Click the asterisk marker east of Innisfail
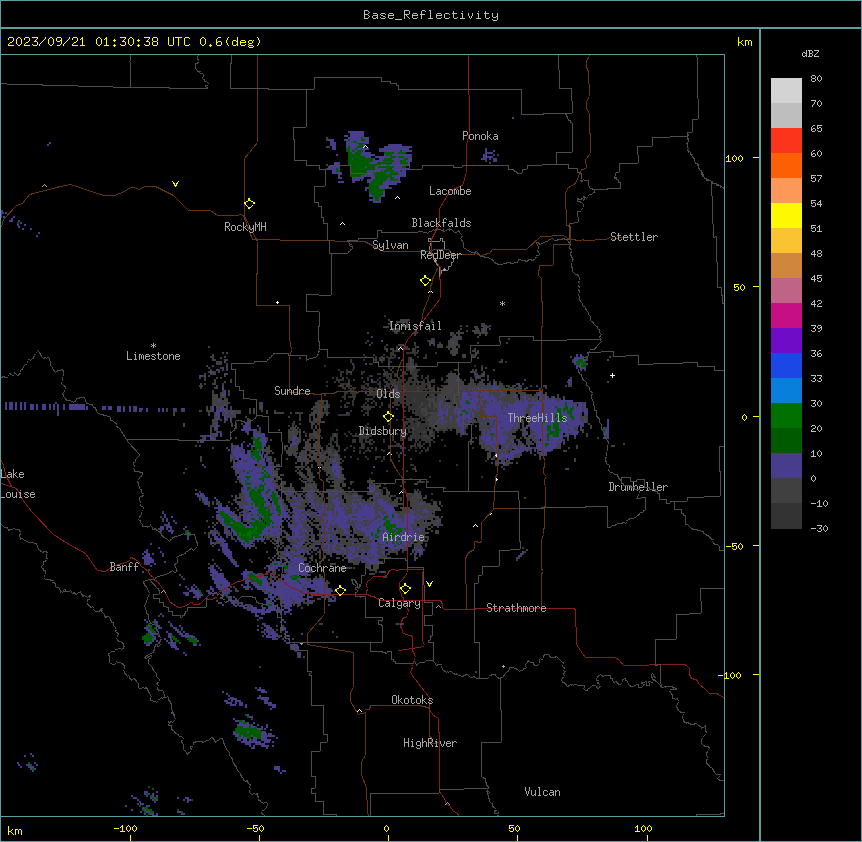The width and height of the screenshot is (862, 842). click(502, 303)
